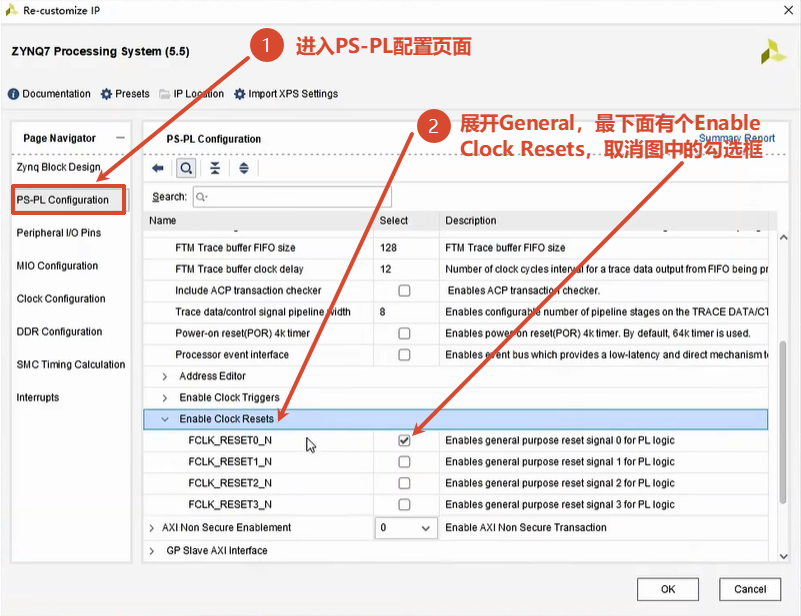Click Import XPS Settings gear icon
Image resolution: width=801 pixels, height=616 pixels.
click(239, 94)
